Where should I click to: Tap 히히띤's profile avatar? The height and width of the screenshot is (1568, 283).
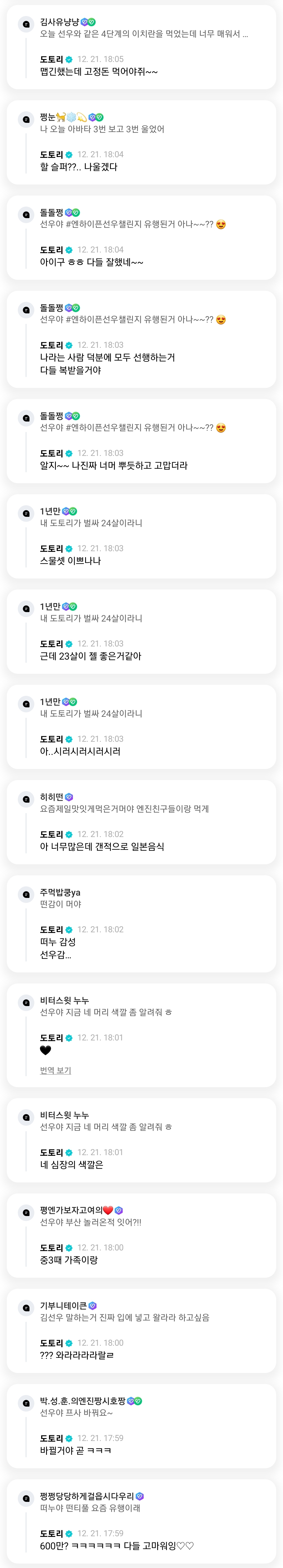pyautogui.click(x=25, y=799)
